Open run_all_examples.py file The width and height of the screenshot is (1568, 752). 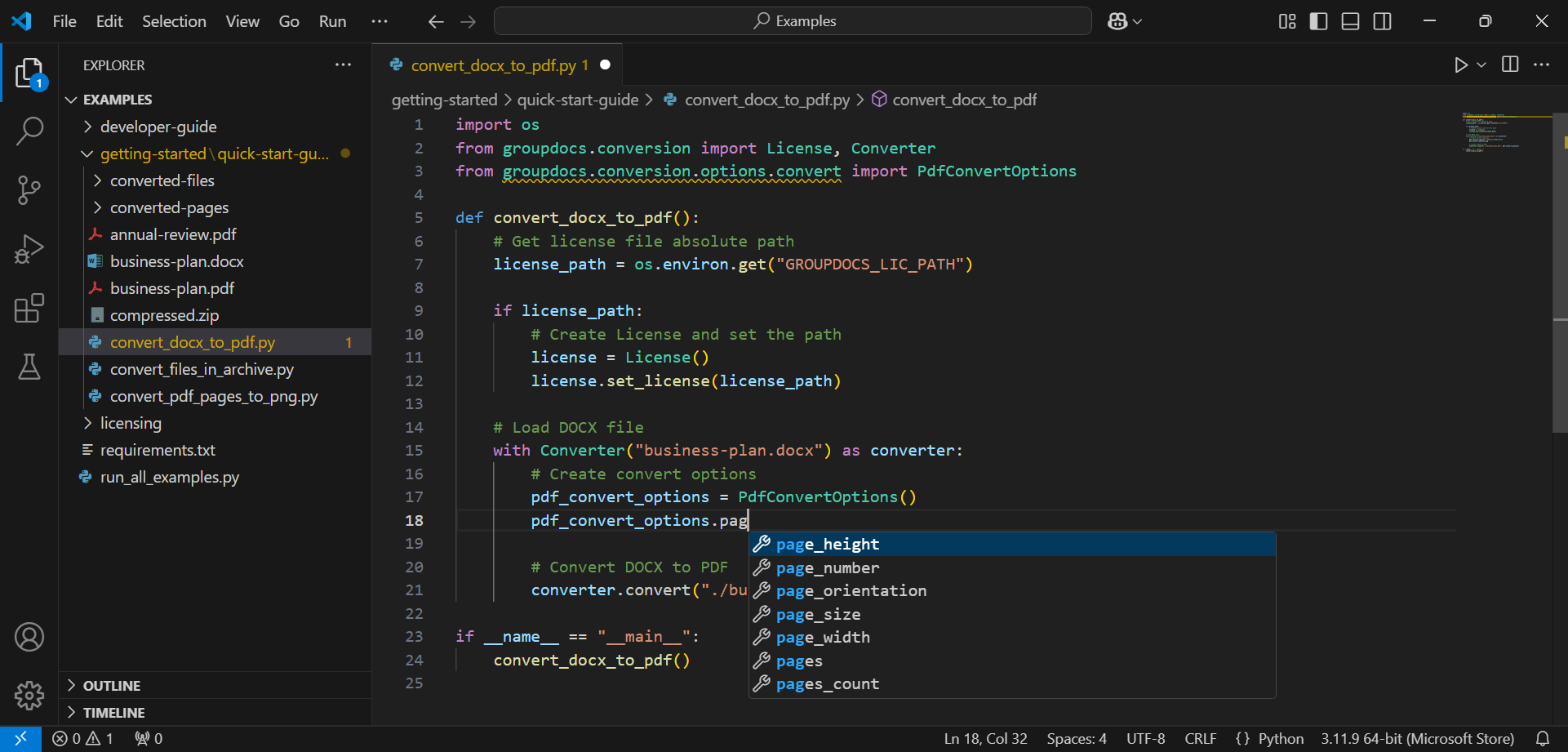[215, 477]
